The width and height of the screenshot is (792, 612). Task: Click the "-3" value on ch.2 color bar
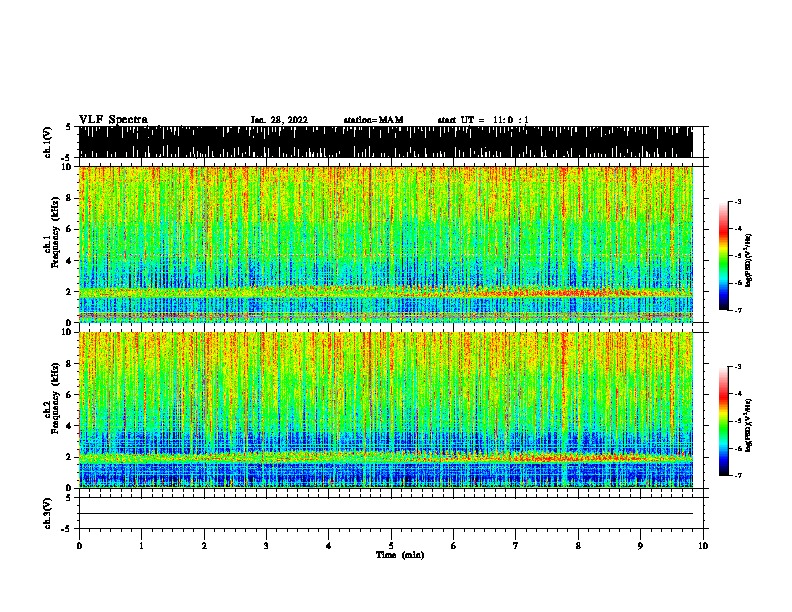737,367
